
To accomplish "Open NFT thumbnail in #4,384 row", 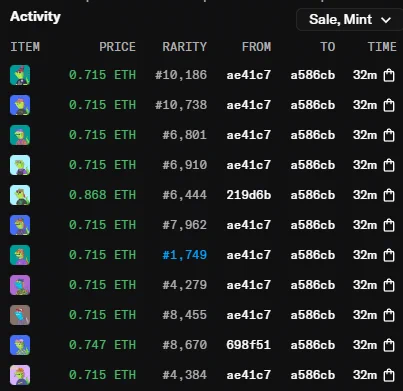I will (20, 375).
